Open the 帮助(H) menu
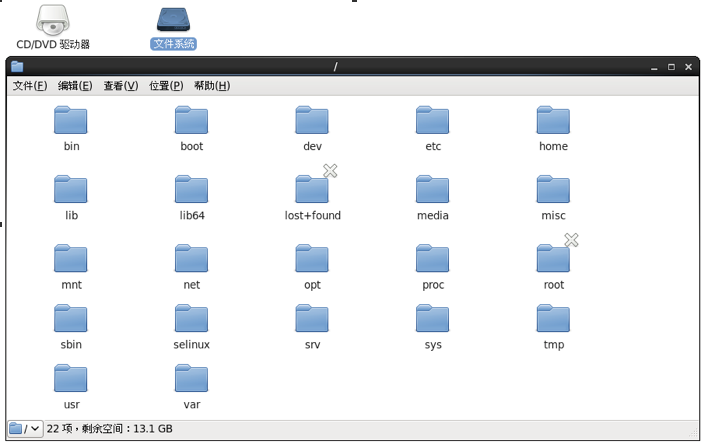701x445 pixels. tap(212, 86)
